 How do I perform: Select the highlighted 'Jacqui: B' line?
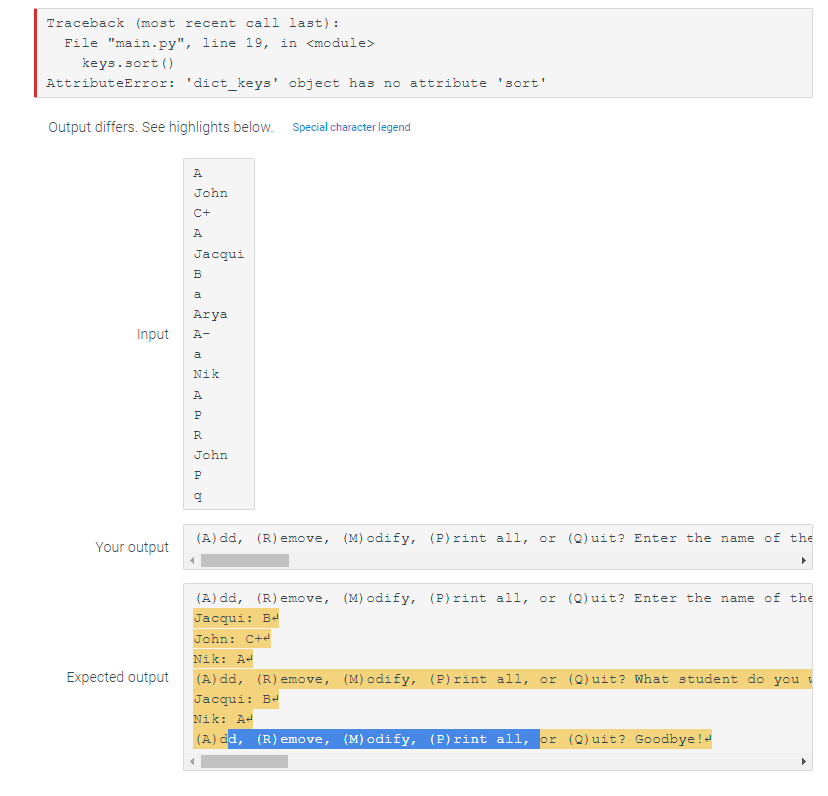[232, 618]
